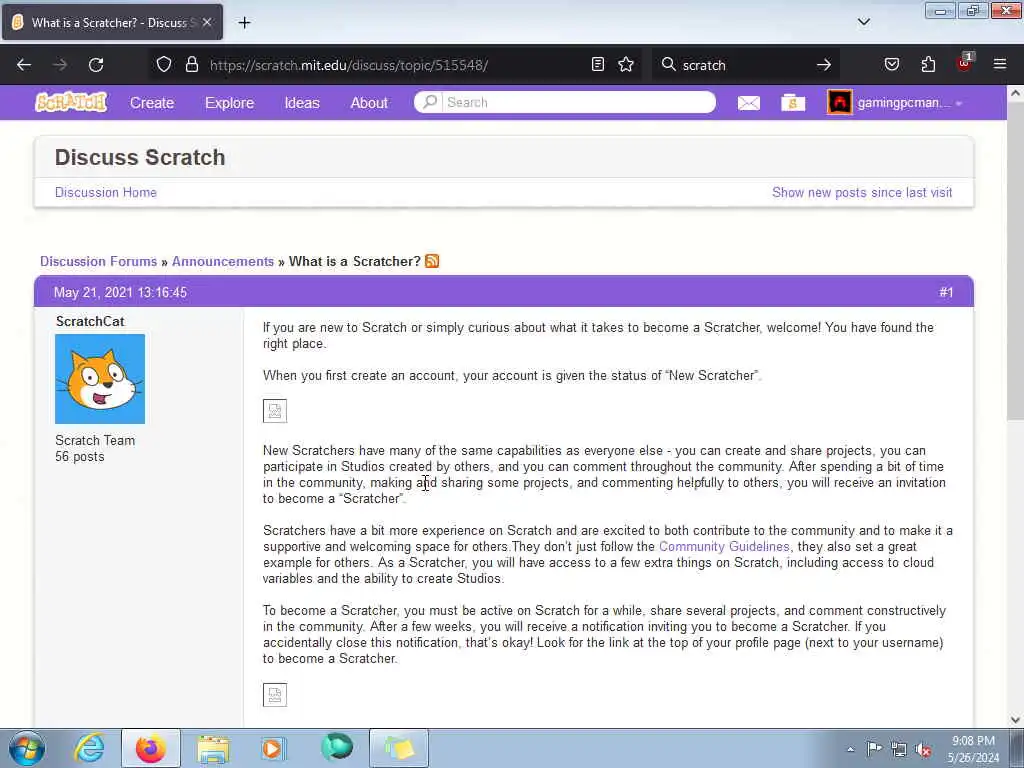
Task: Select the 'What is a Scratcher?' browser tab
Action: pos(112,22)
